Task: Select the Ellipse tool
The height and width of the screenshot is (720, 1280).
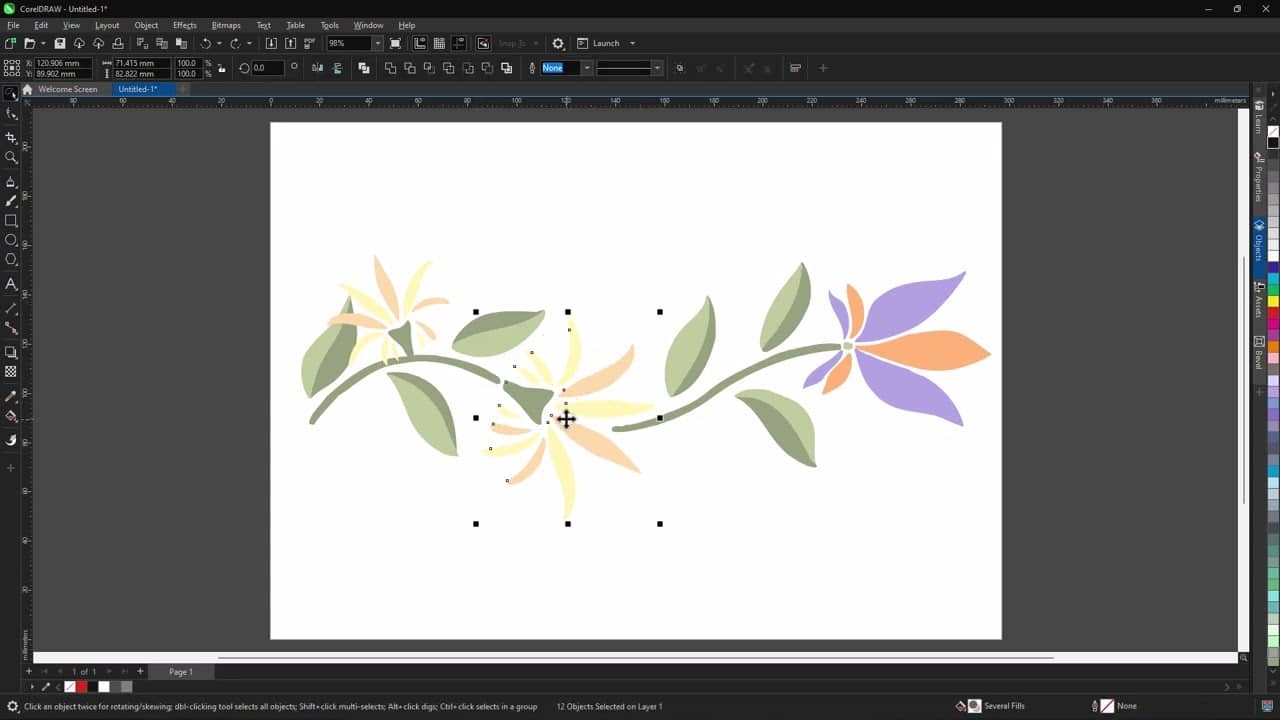Action: click(x=11, y=240)
